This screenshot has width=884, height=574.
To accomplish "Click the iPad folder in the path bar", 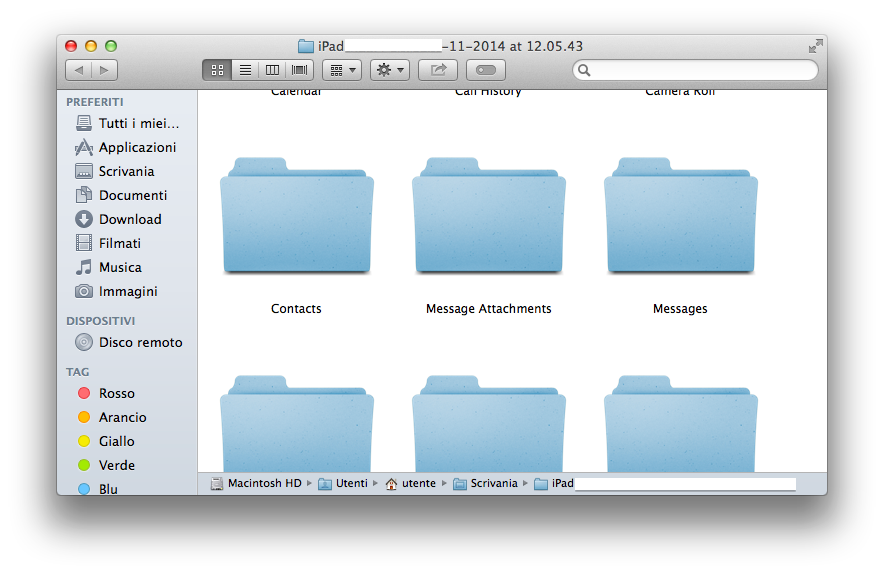I will point(554,483).
